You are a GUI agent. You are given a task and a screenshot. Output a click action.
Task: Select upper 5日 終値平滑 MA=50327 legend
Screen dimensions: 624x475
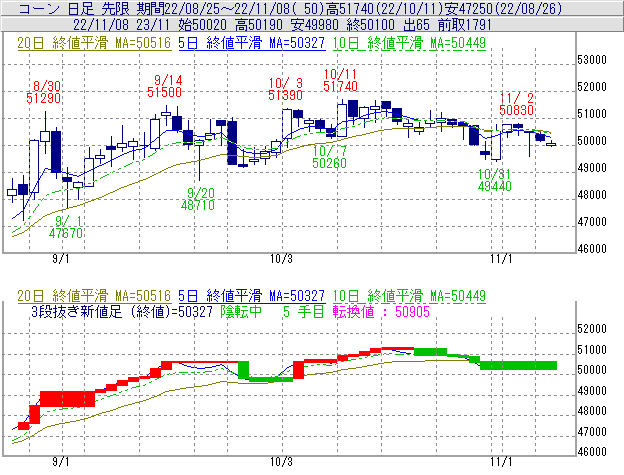(252, 43)
